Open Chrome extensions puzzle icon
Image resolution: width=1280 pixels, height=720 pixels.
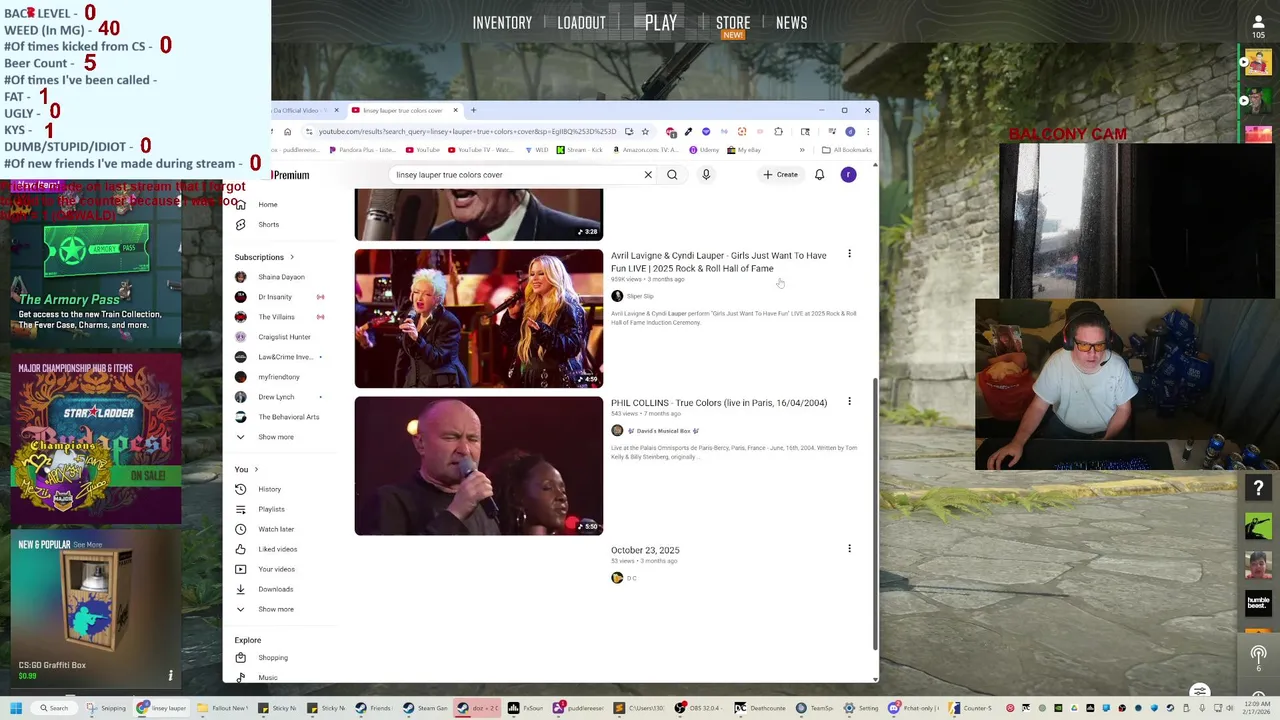point(778,131)
